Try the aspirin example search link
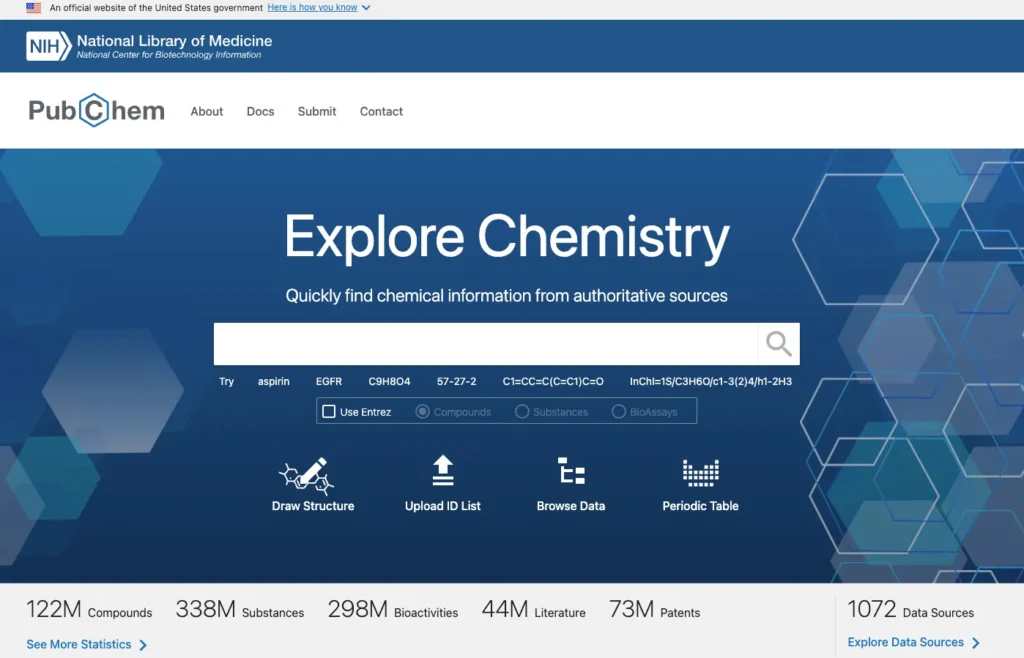 [x=273, y=382]
